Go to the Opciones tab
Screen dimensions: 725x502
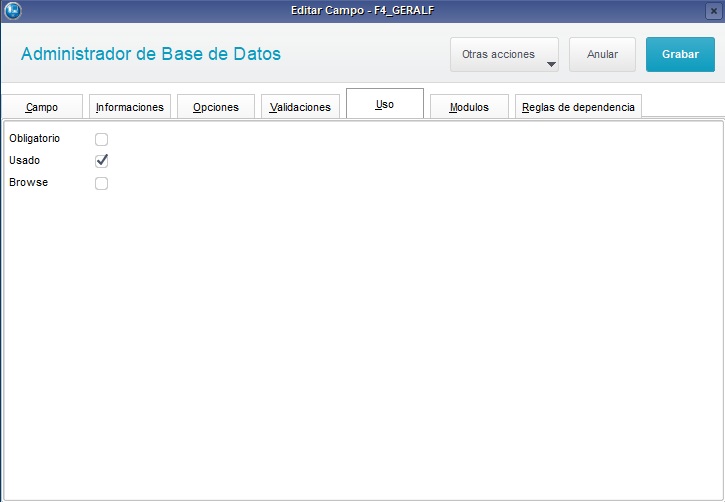[216, 107]
